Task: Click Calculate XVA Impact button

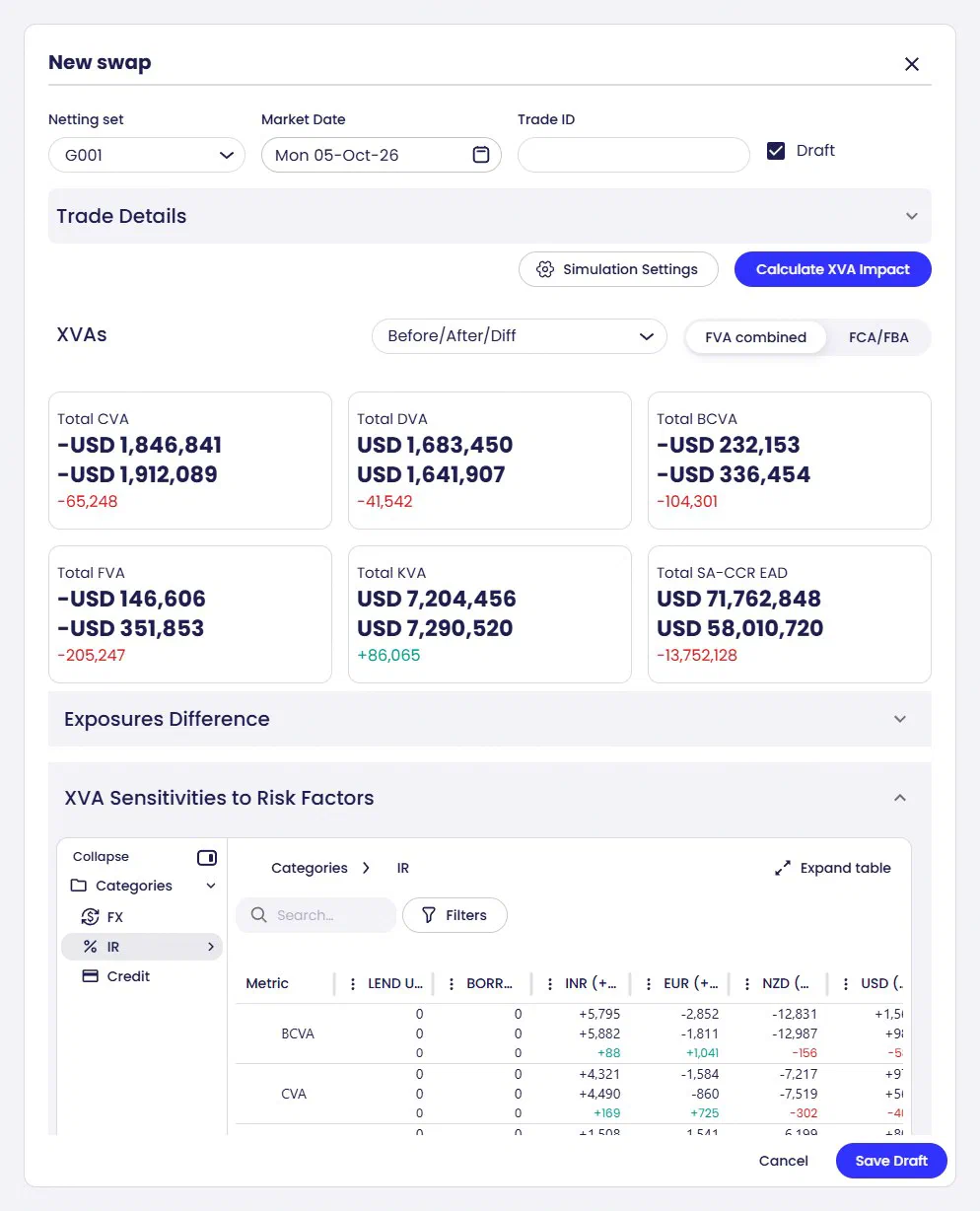Action: [x=833, y=269]
